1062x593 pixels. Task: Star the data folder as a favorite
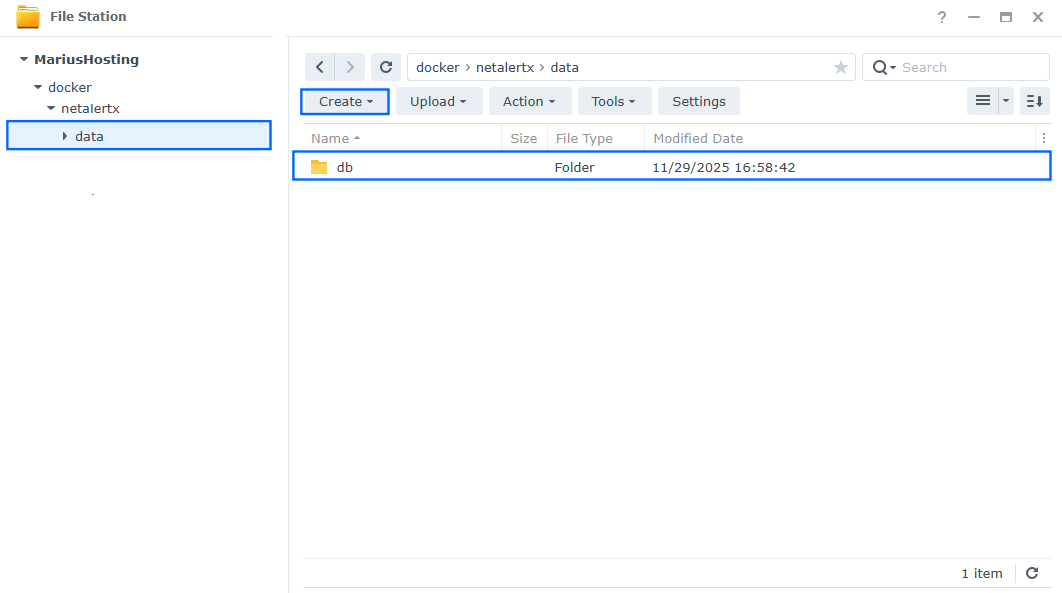point(840,66)
